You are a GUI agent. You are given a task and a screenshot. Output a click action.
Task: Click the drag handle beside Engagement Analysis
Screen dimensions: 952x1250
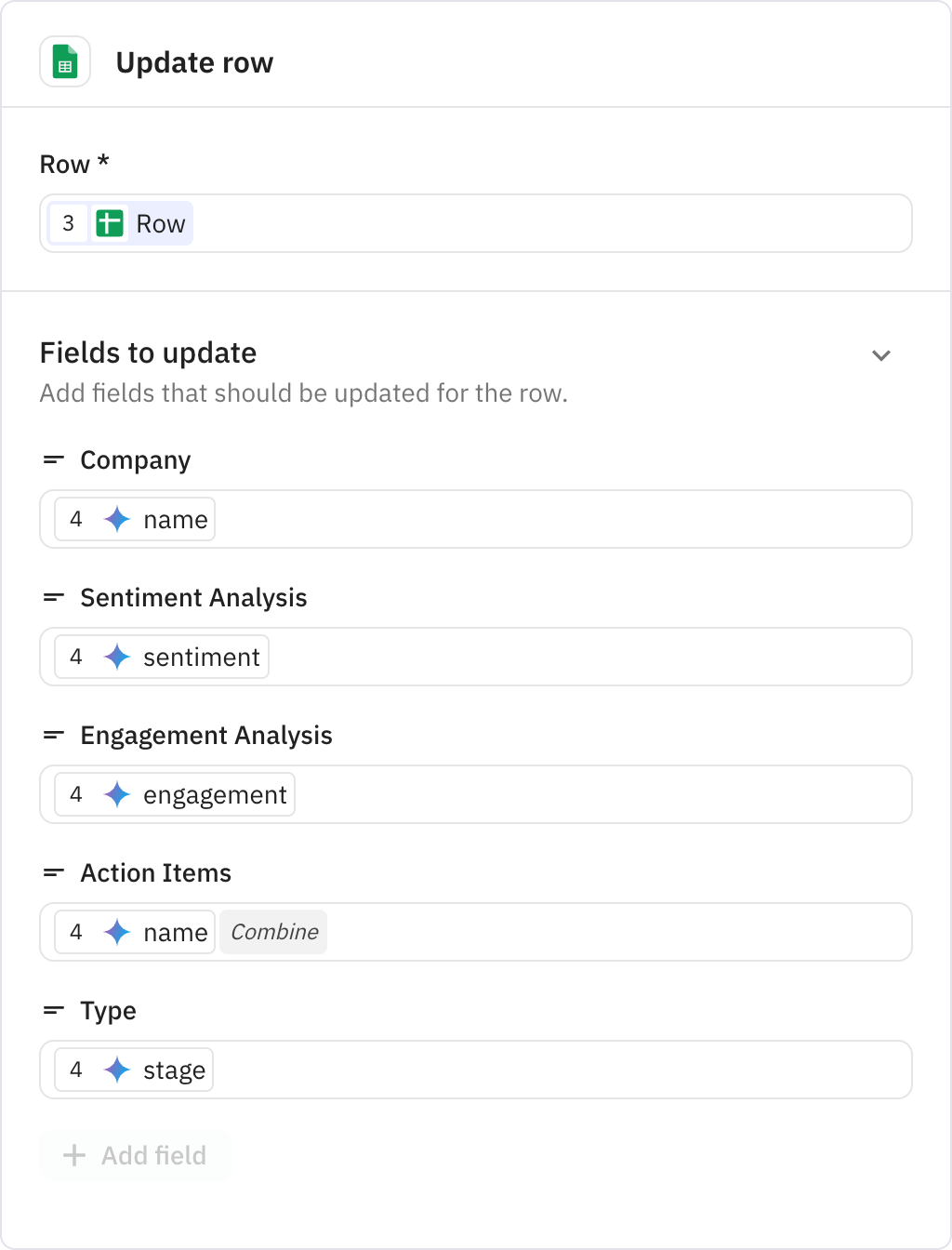53,735
